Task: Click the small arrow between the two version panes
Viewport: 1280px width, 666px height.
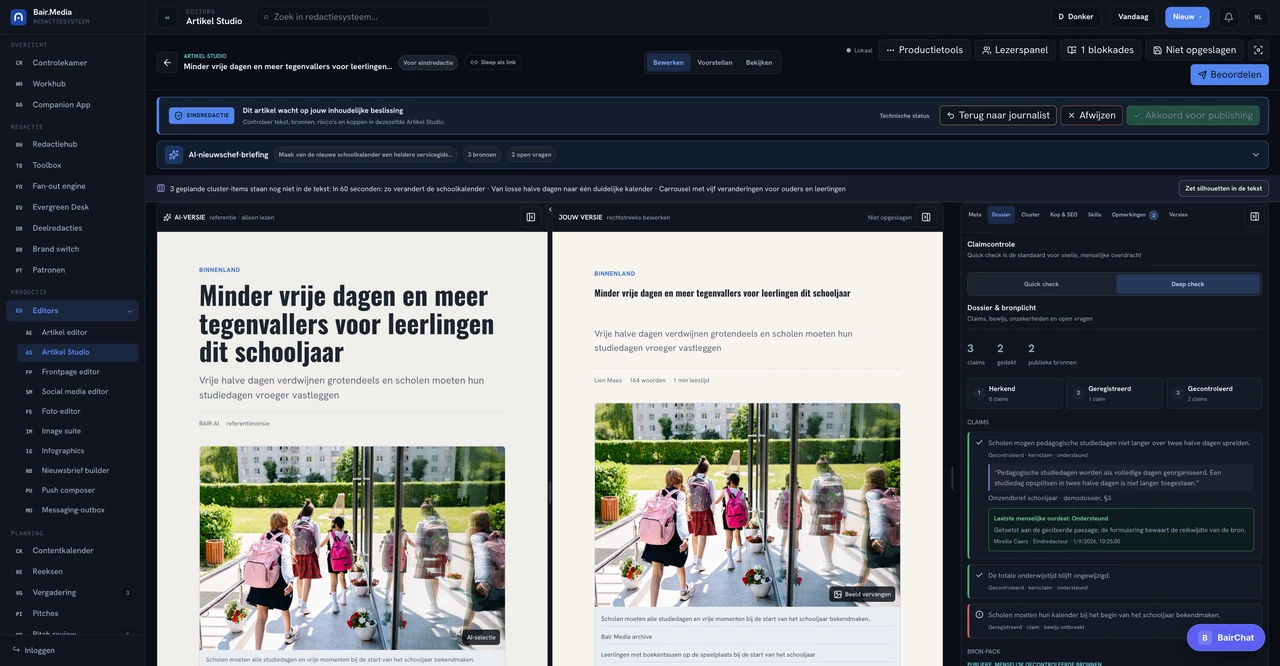Action: 550,209
